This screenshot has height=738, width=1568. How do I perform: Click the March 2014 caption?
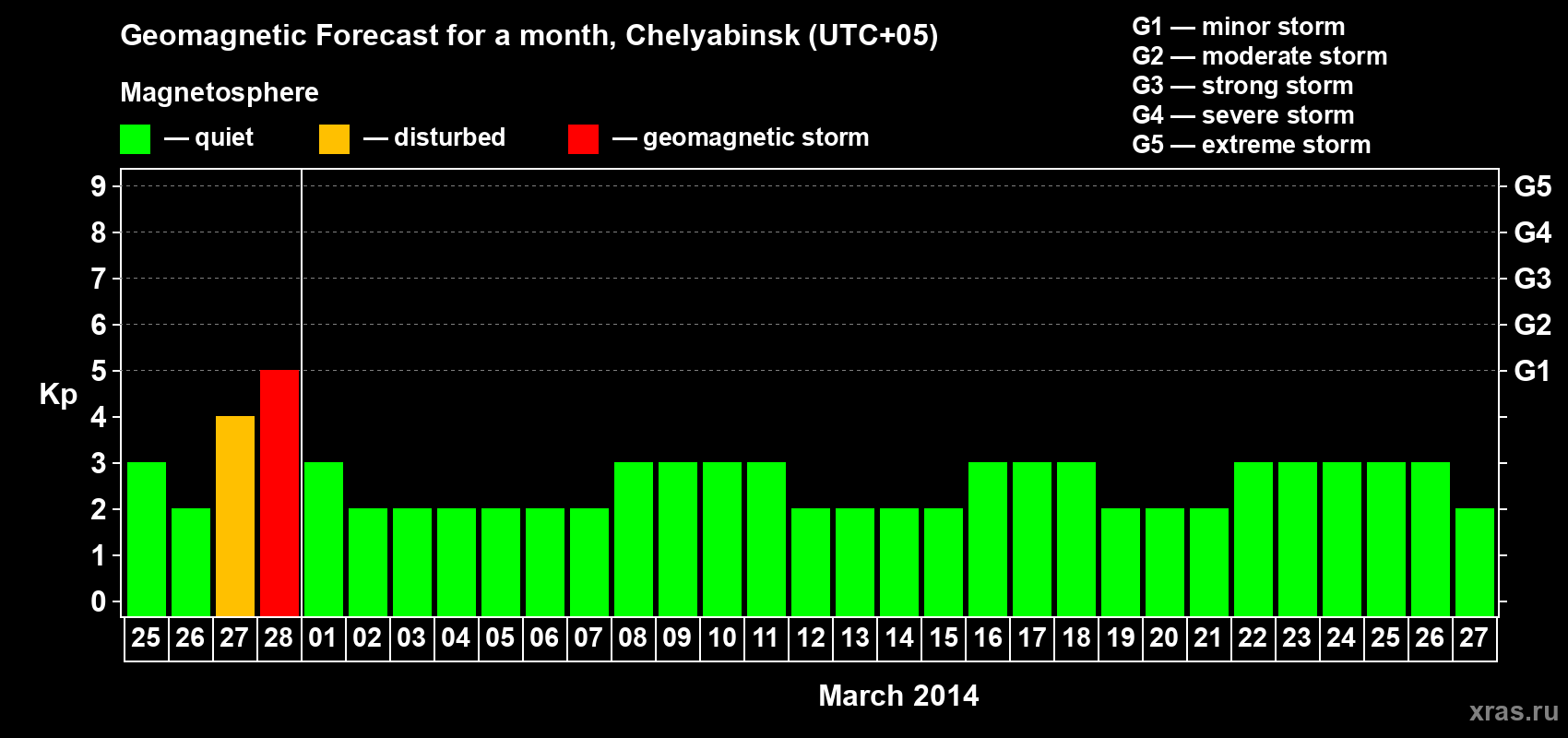tap(898, 696)
